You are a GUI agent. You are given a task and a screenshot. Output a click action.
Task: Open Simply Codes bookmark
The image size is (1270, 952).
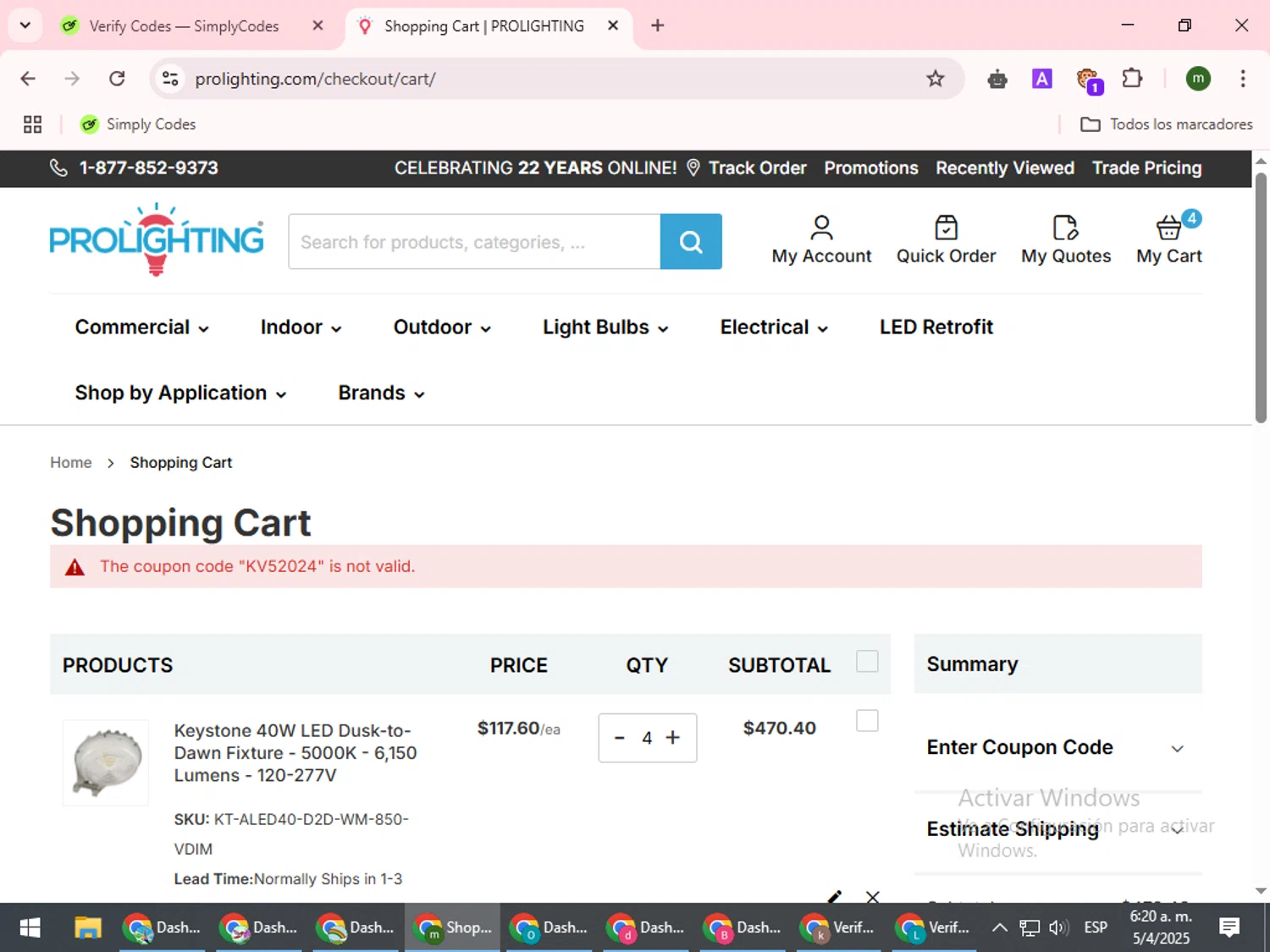pyautogui.click(x=138, y=124)
